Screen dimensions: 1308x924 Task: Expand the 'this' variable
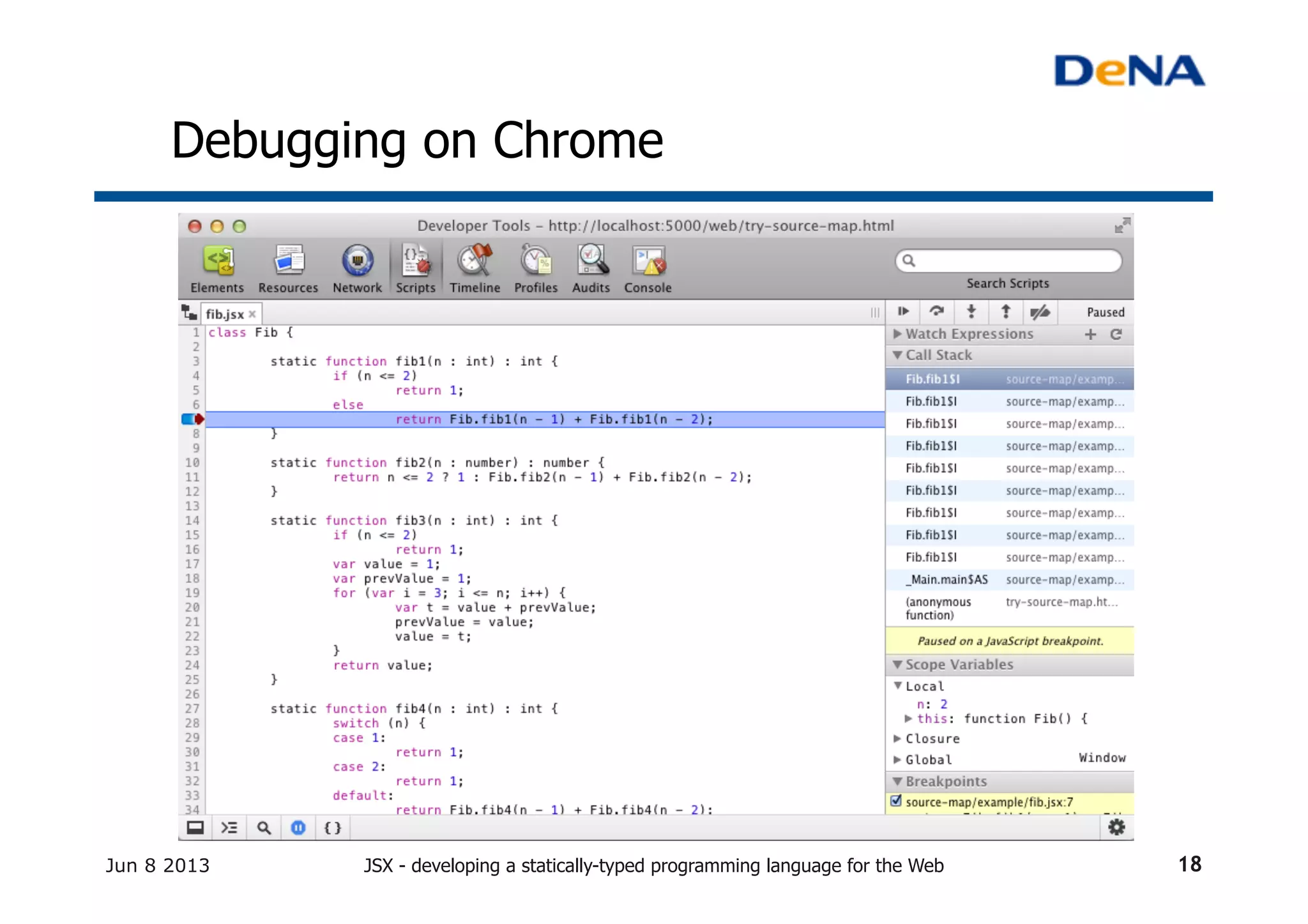(x=908, y=718)
